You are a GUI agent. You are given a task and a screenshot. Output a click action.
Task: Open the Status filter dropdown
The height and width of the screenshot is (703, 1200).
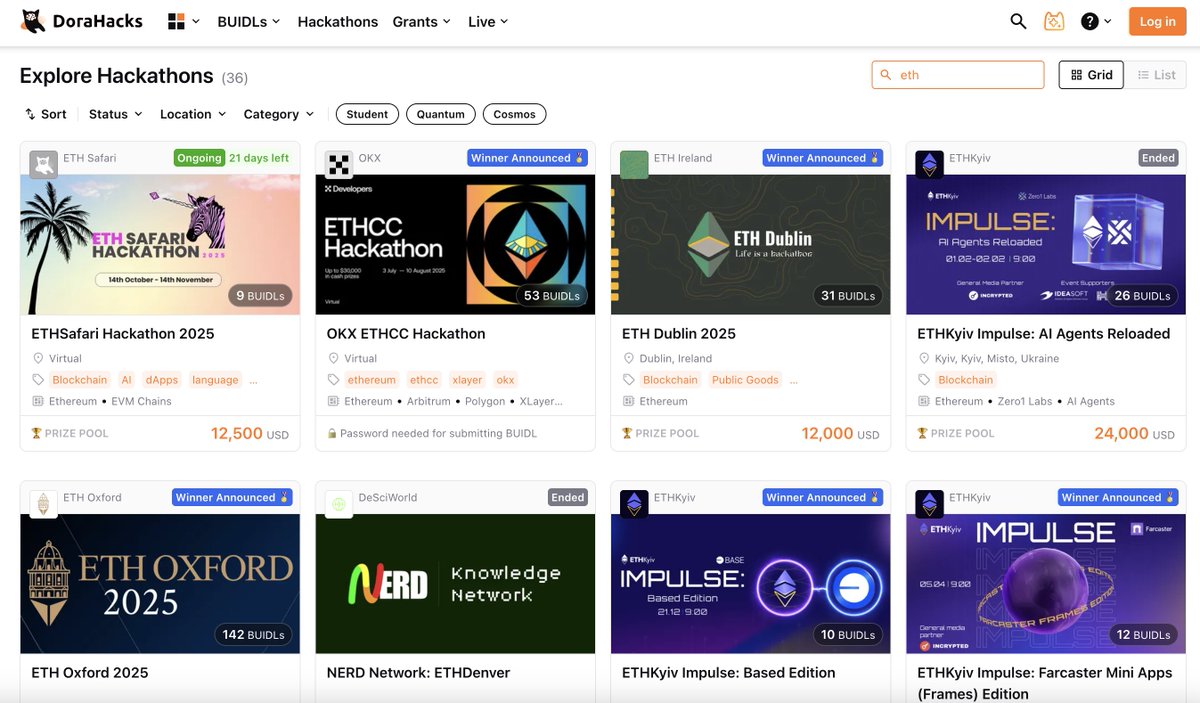113,113
